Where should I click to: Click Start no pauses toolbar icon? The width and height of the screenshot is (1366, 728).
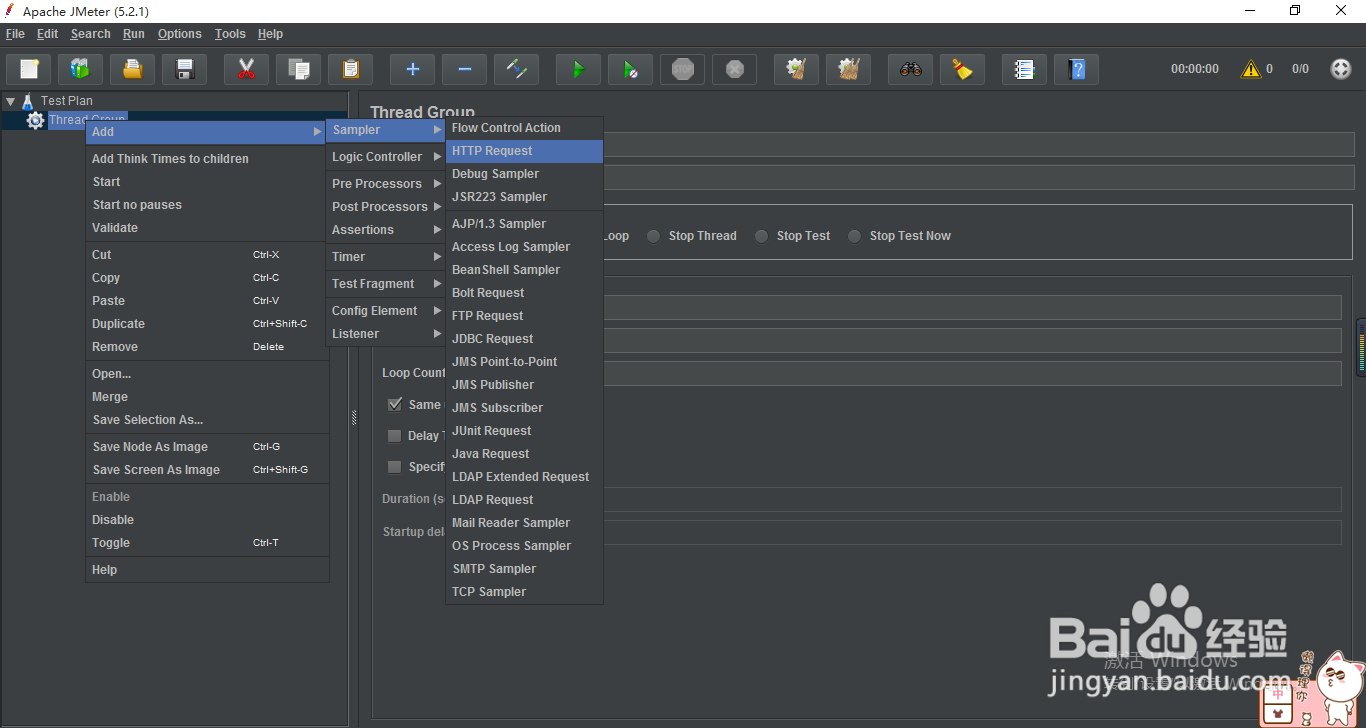(631, 69)
